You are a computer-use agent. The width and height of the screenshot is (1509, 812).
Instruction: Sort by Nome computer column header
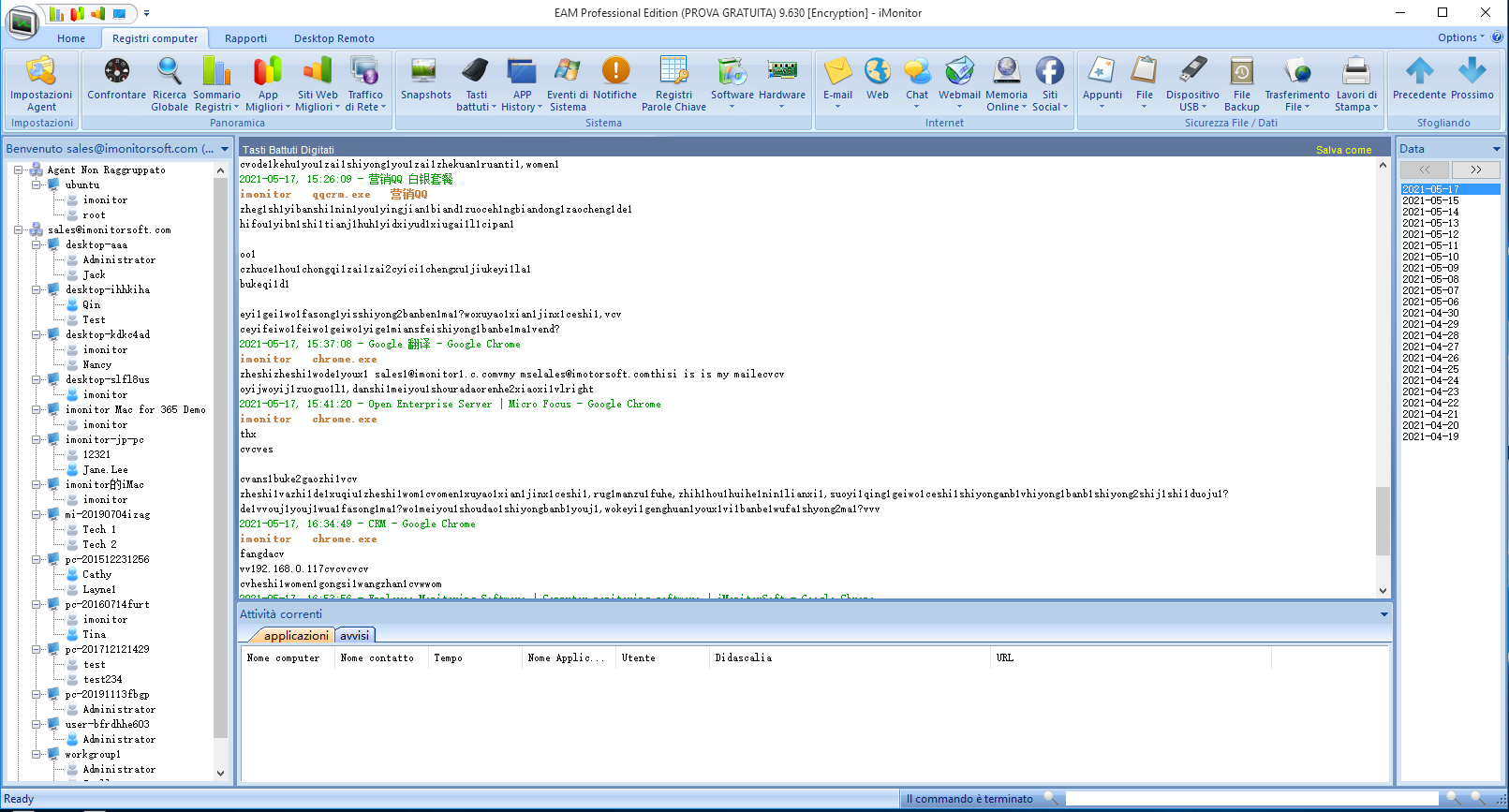point(288,657)
